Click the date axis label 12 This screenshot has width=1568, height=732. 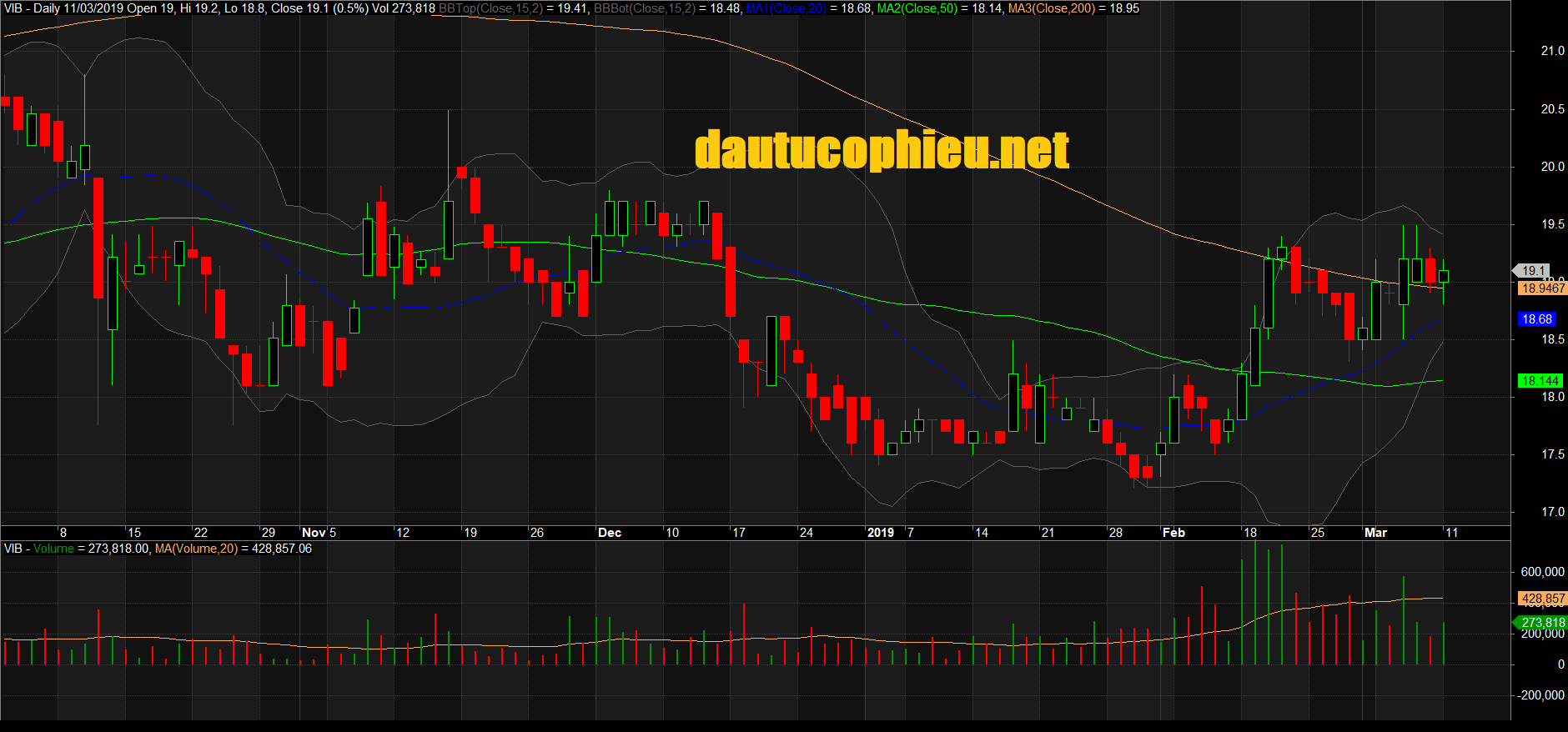point(403,533)
